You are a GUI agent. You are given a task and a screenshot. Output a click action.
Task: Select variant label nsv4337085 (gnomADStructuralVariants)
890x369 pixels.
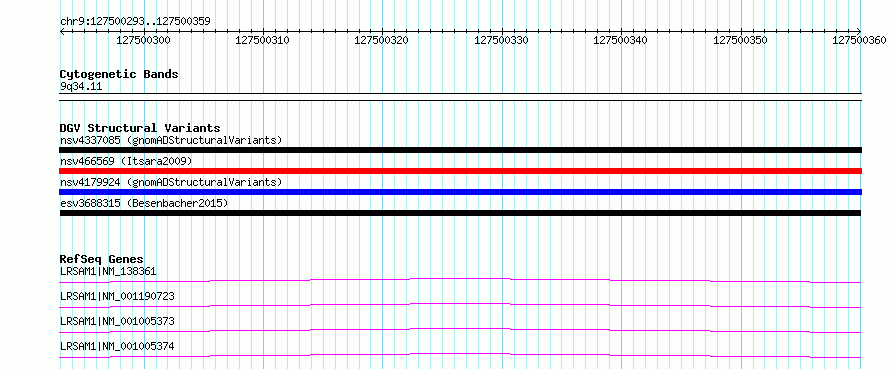coord(171,140)
